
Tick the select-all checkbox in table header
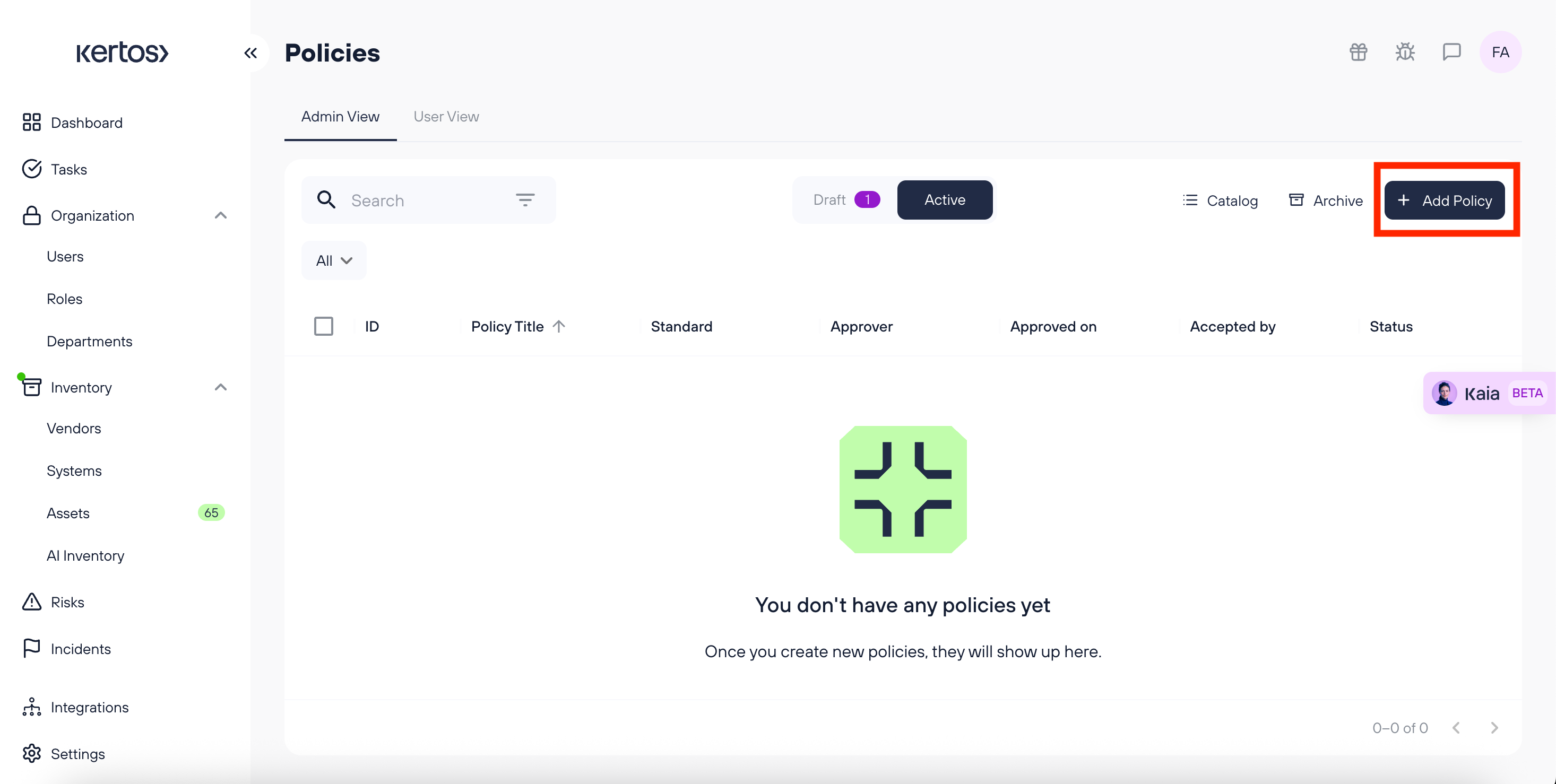pos(324,327)
